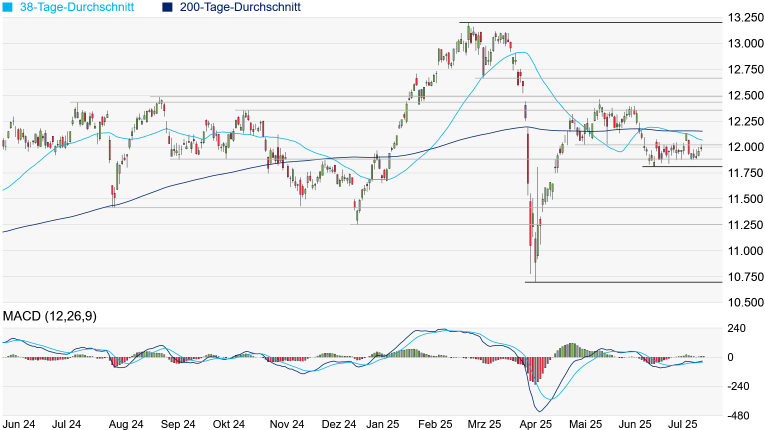
Task: Click the Nov 24 date label
Action: pos(287,424)
